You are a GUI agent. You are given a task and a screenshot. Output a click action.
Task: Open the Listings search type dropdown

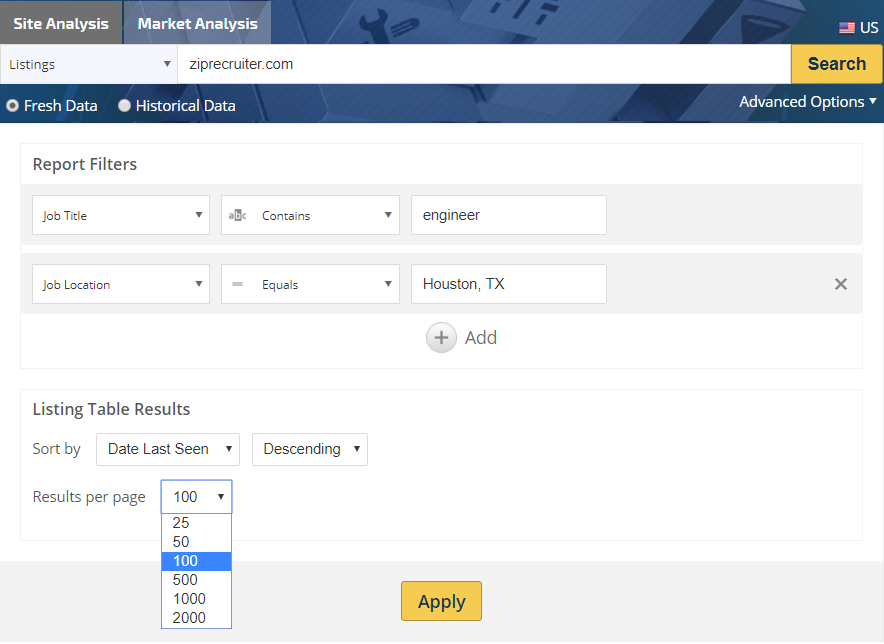click(89, 64)
